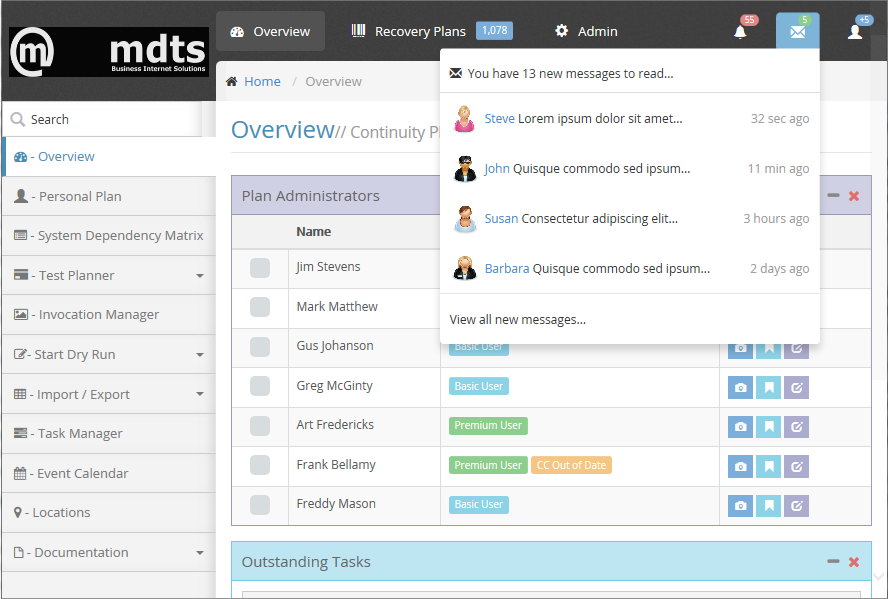Click camera icon for Freddy Mason
The width and height of the screenshot is (888, 599).
click(x=740, y=506)
